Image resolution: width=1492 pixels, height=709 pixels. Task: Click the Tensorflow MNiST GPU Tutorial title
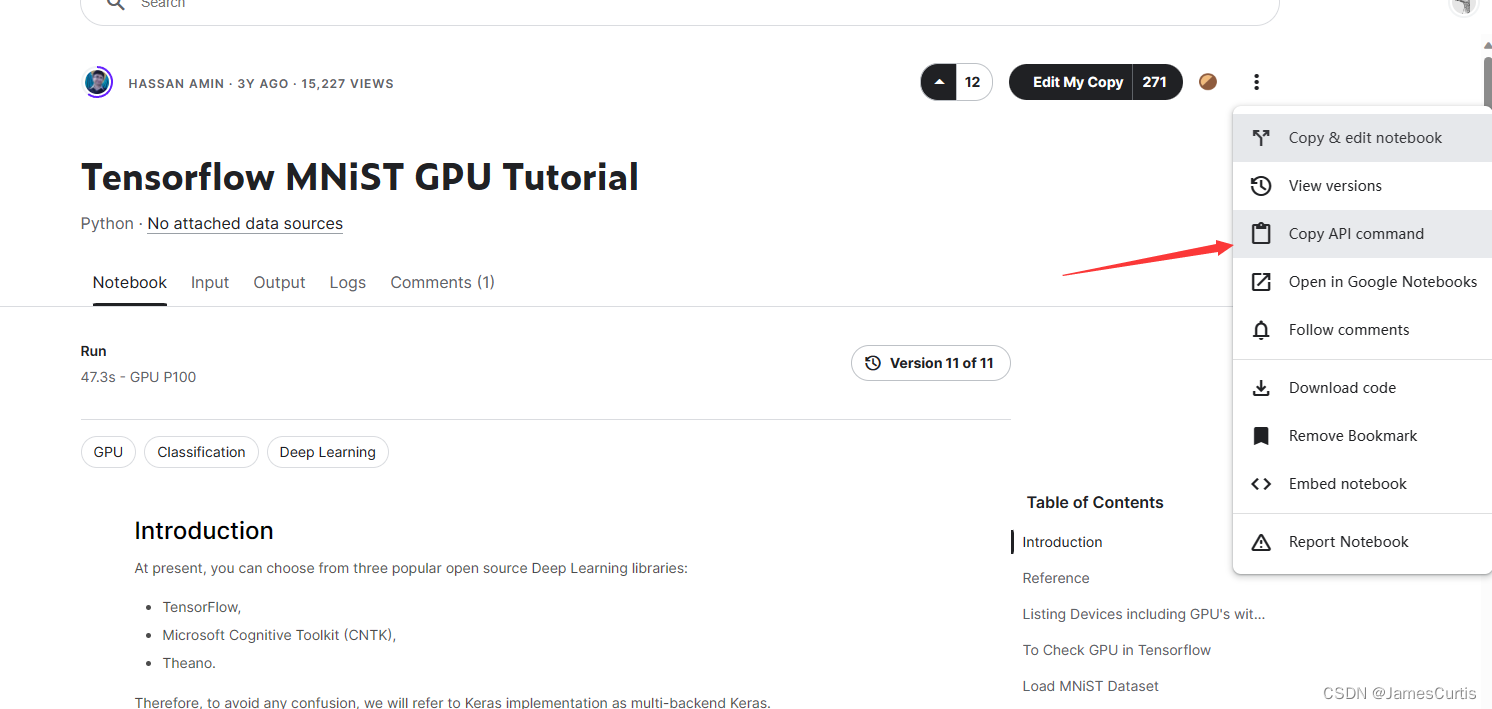(x=360, y=177)
